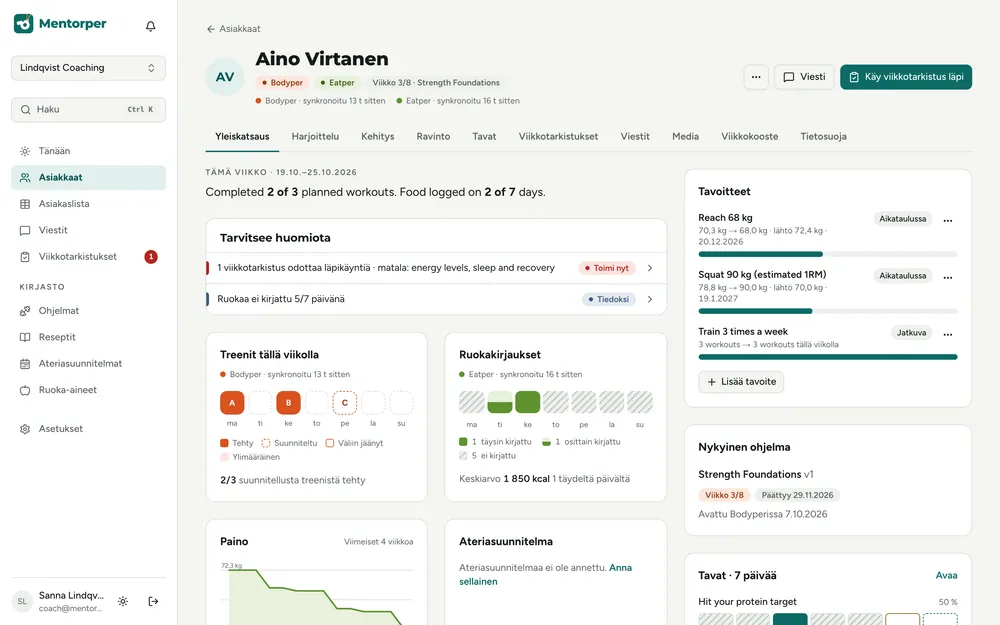1000x625 pixels.
Task: Open the Reach 68 kg goal options menu
Action: click(948, 220)
